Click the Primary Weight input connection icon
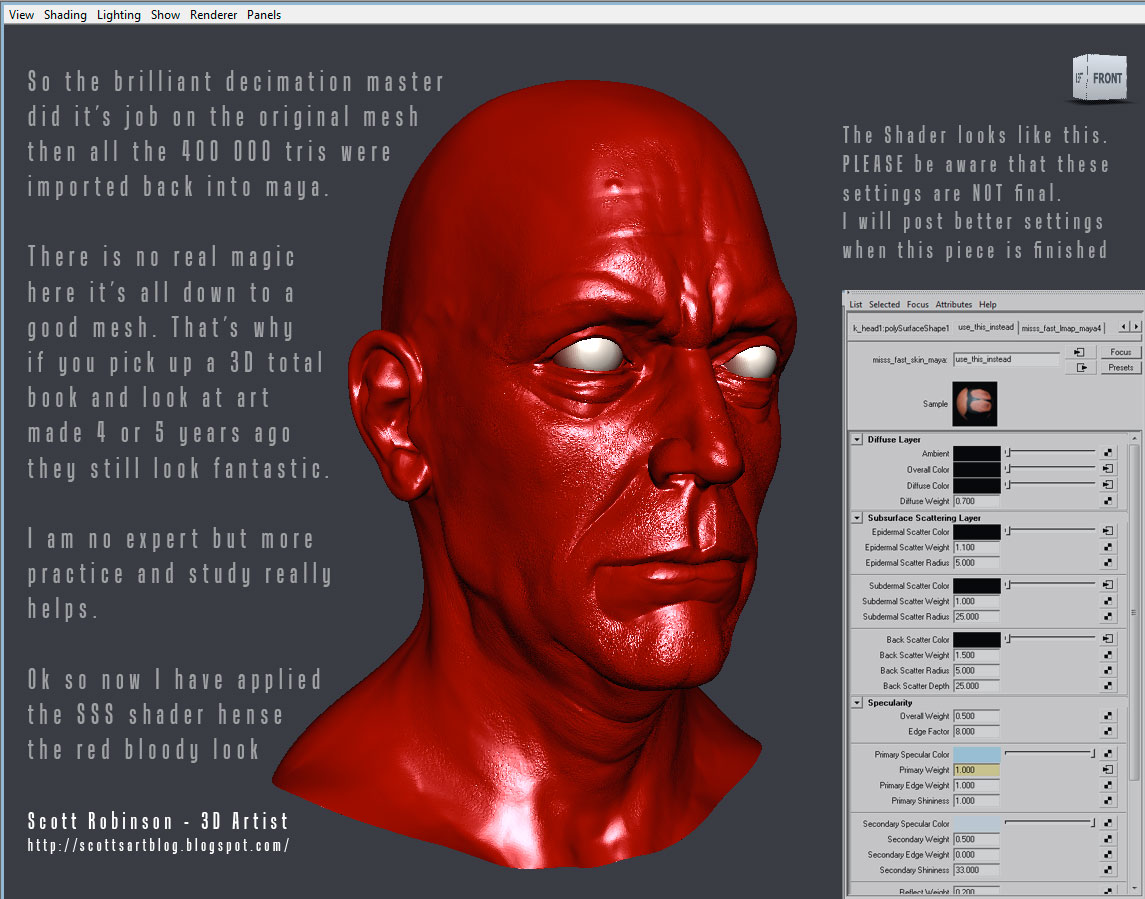The width and height of the screenshot is (1145, 899). point(1108,770)
